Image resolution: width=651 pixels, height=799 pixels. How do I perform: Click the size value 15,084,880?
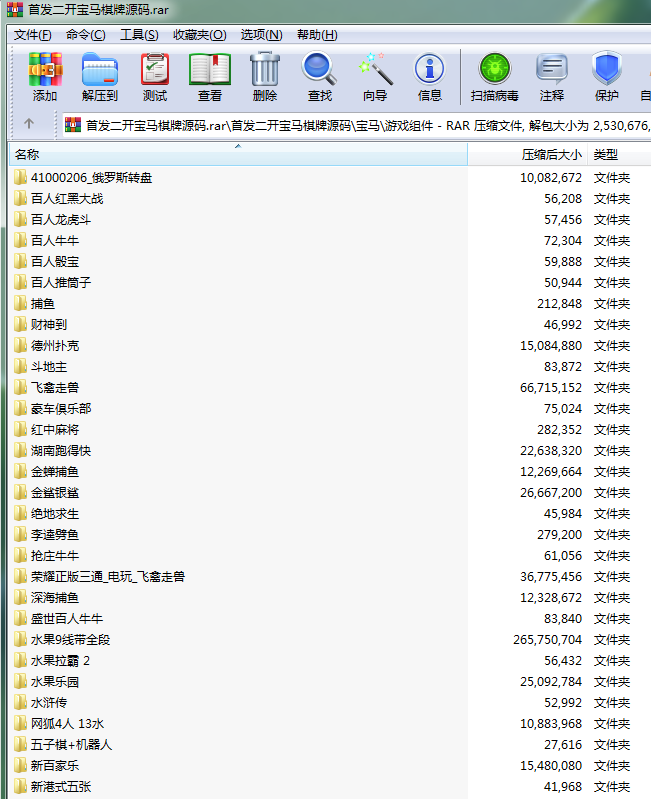(x=551, y=345)
